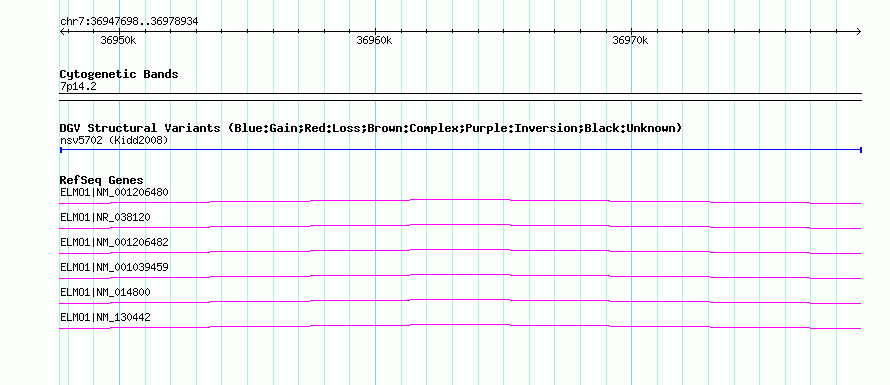Click the blue nsv5702 gain variant bar
Viewport: 890px width, 385px height.
tap(460, 150)
